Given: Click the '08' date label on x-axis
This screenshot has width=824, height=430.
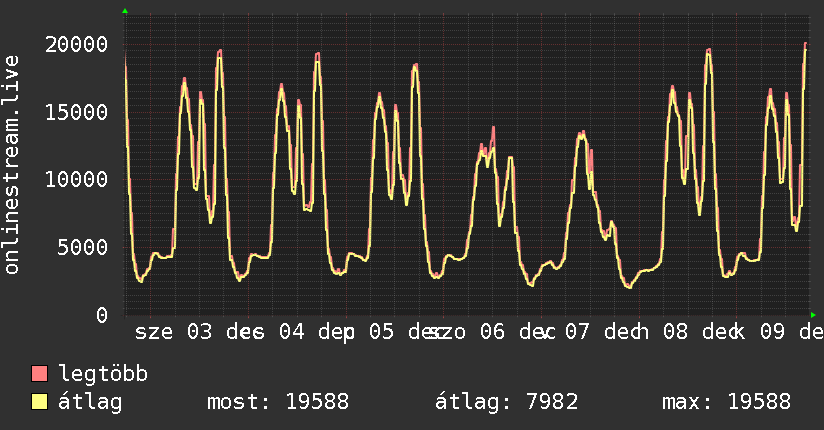Looking at the screenshot, I should pos(675,332).
